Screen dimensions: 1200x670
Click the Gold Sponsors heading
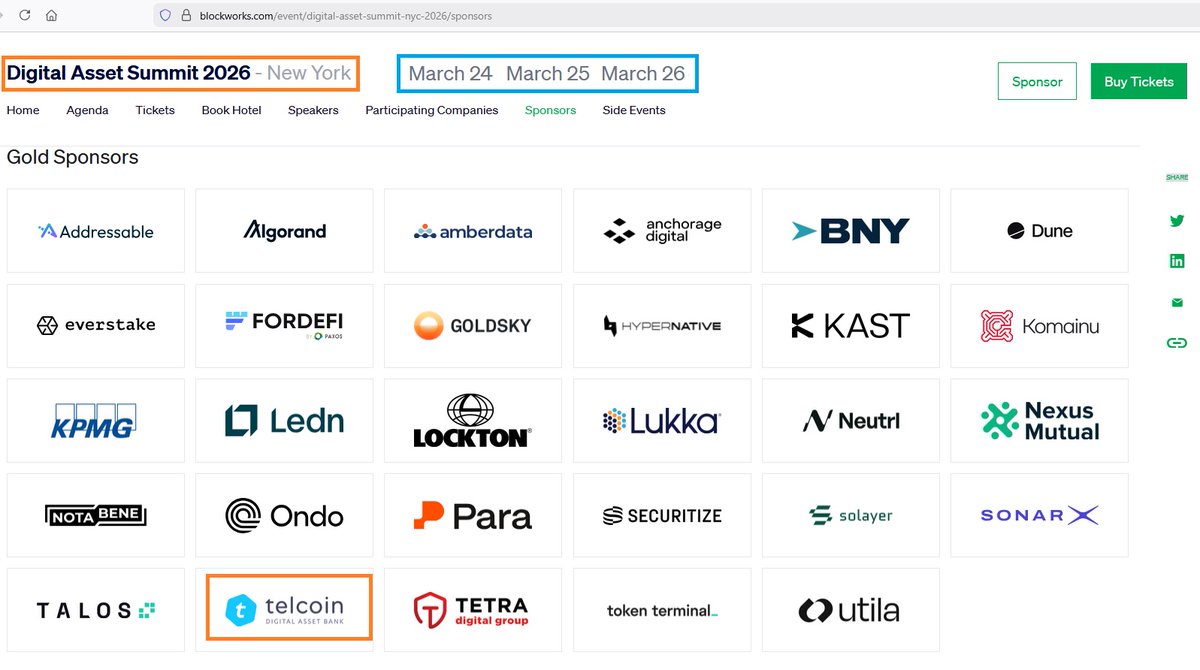72,157
